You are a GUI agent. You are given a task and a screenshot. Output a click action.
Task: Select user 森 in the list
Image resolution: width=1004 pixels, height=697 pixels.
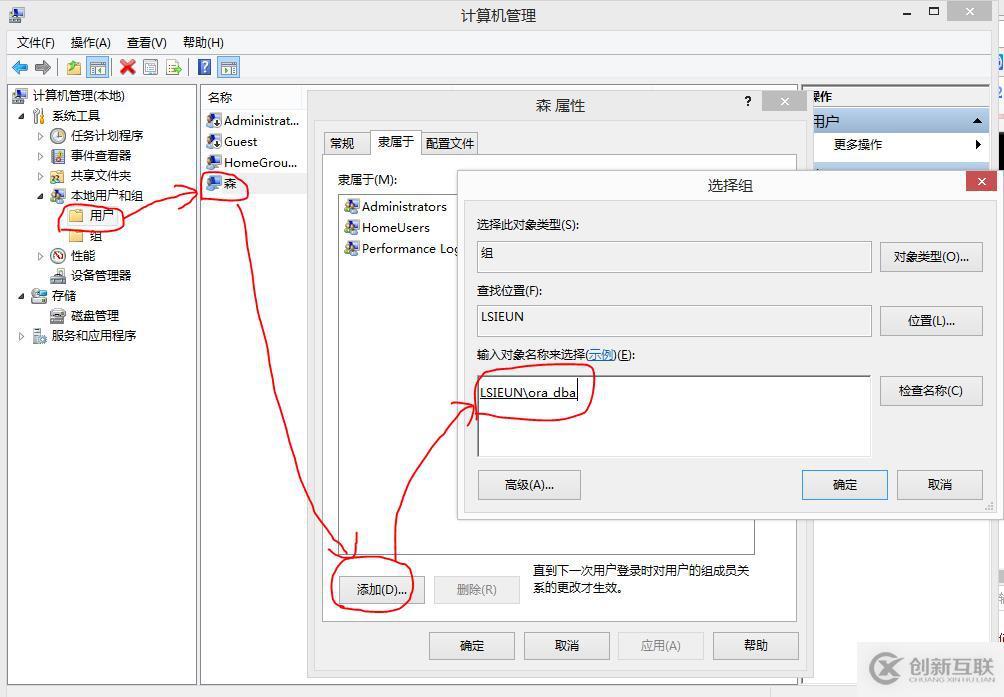coord(222,184)
